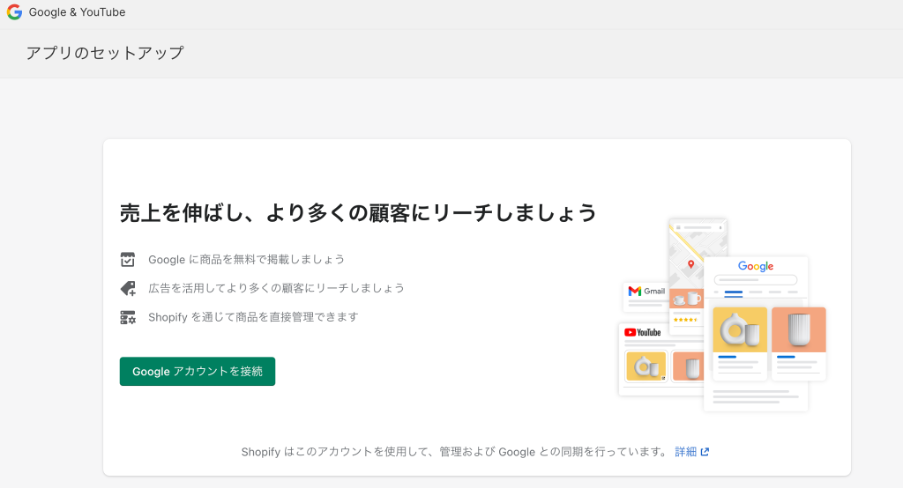Click the red map pin in the illustration
Screen dimensions: 904x488
coord(691,264)
